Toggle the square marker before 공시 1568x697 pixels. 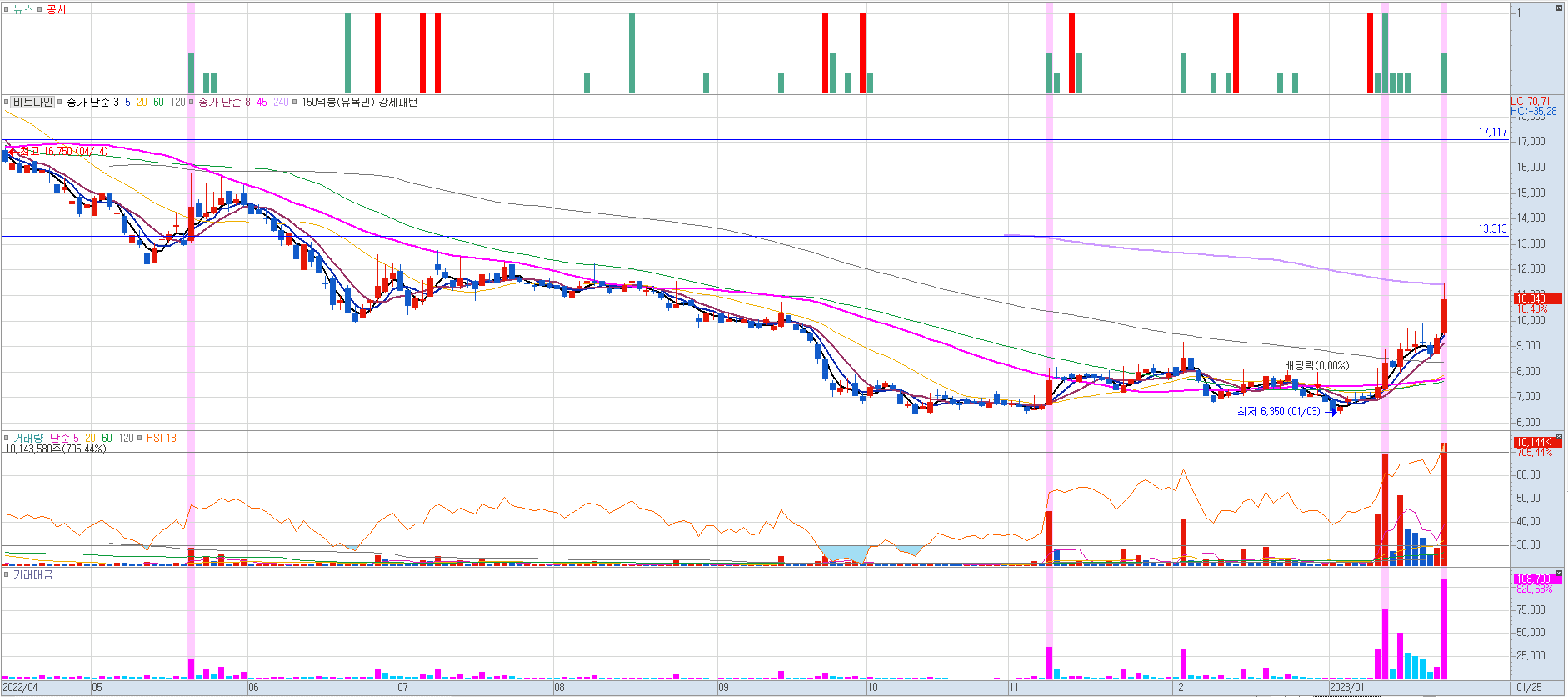click(40, 9)
